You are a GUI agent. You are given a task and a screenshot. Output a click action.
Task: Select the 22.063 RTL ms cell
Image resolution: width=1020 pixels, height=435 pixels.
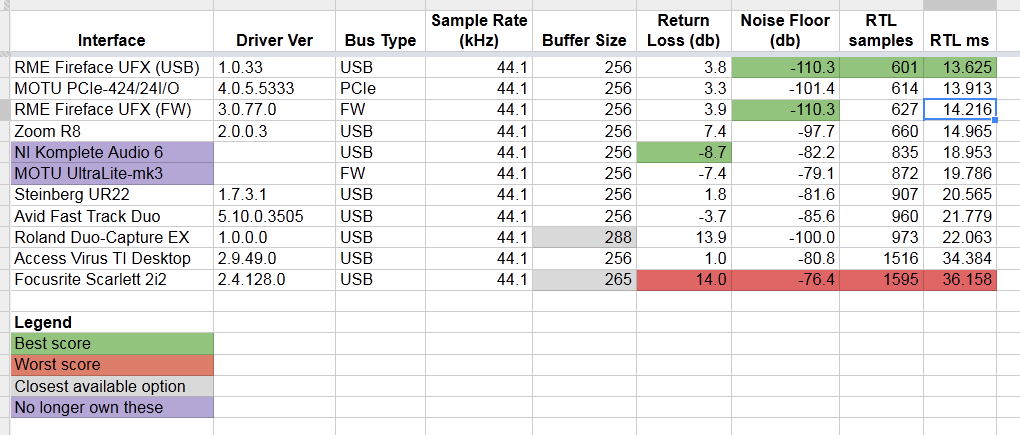(960, 237)
